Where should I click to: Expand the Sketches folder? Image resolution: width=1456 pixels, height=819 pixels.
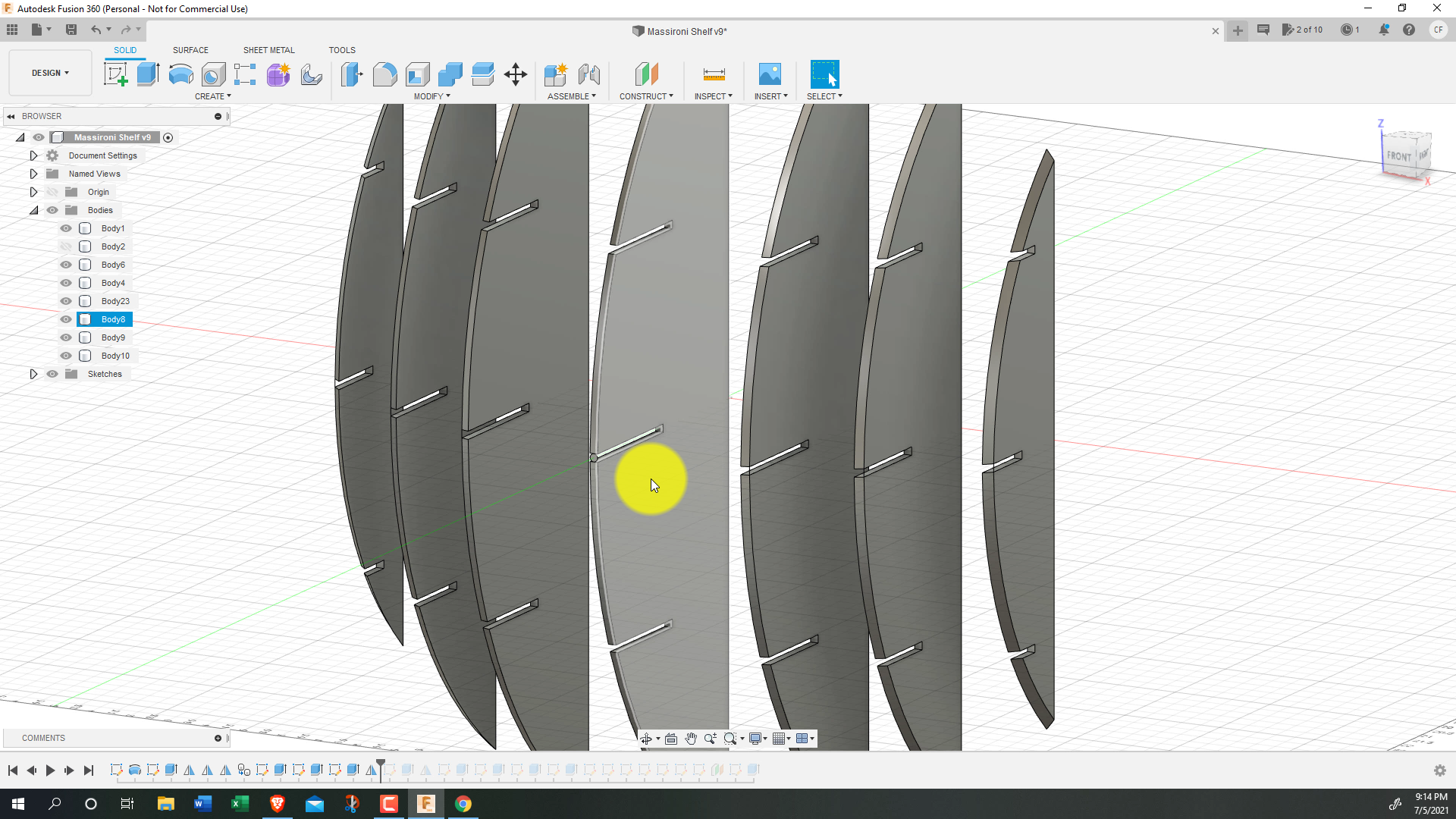coord(33,374)
